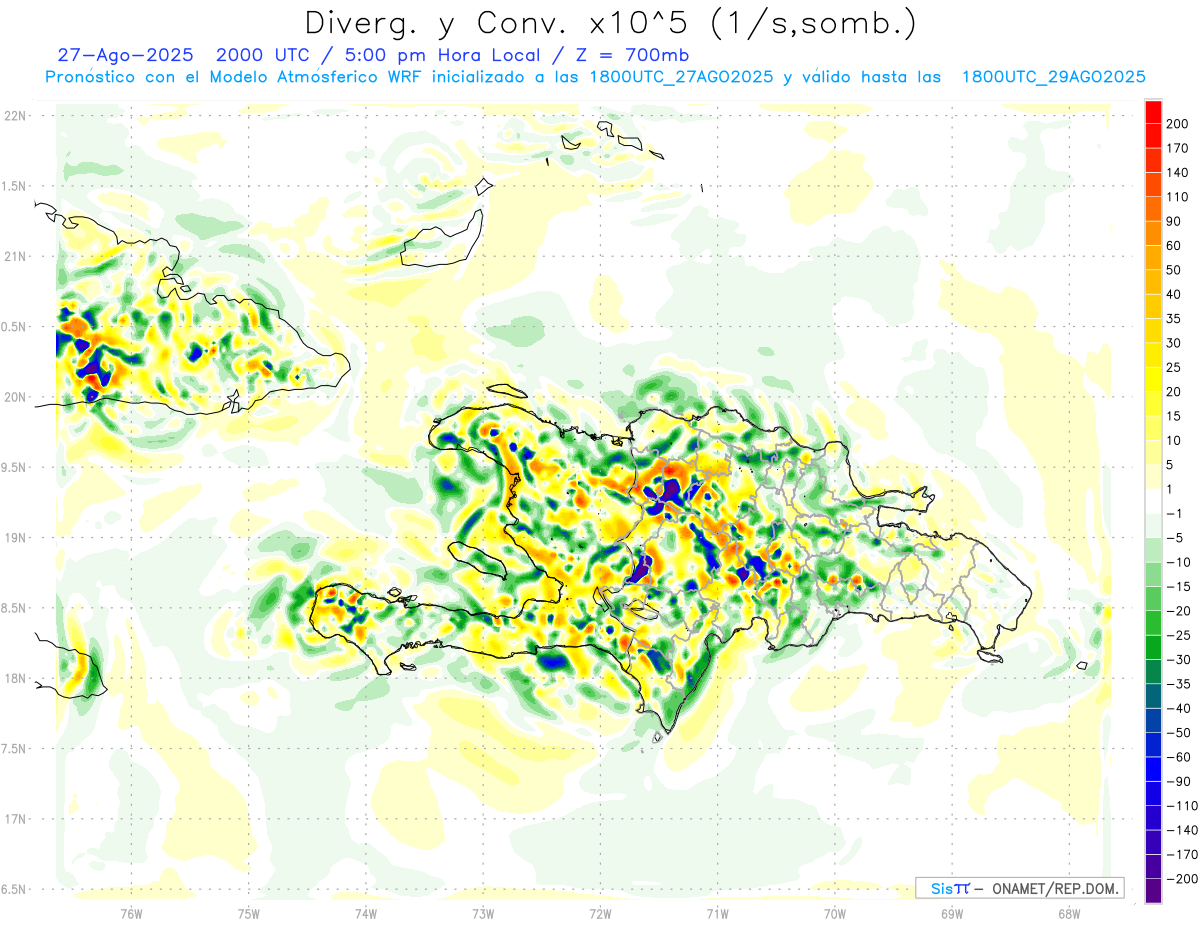The image size is (1200, 927).
Task: Click the "17N" latitude label
Action: tap(14, 819)
